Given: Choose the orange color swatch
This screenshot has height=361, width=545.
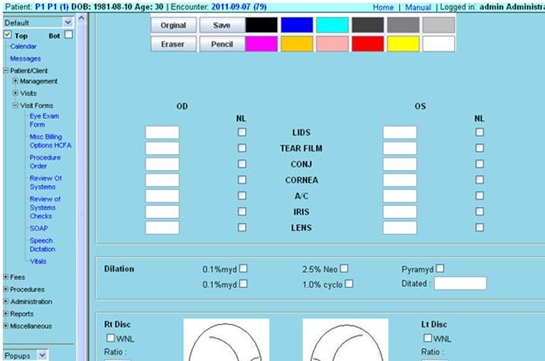Looking at the screenshot, I should [297, 44].
